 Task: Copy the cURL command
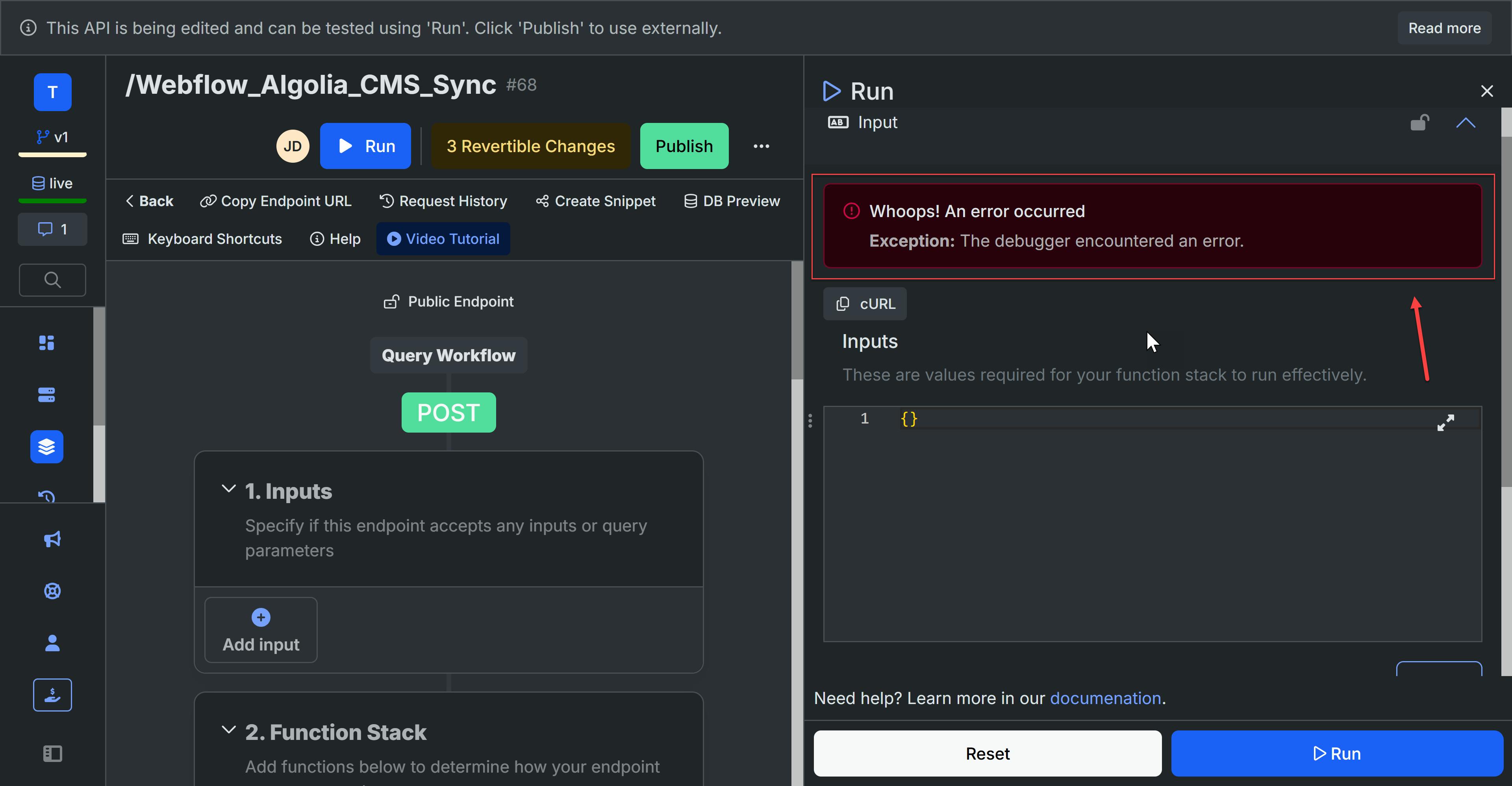pos(865,304)
